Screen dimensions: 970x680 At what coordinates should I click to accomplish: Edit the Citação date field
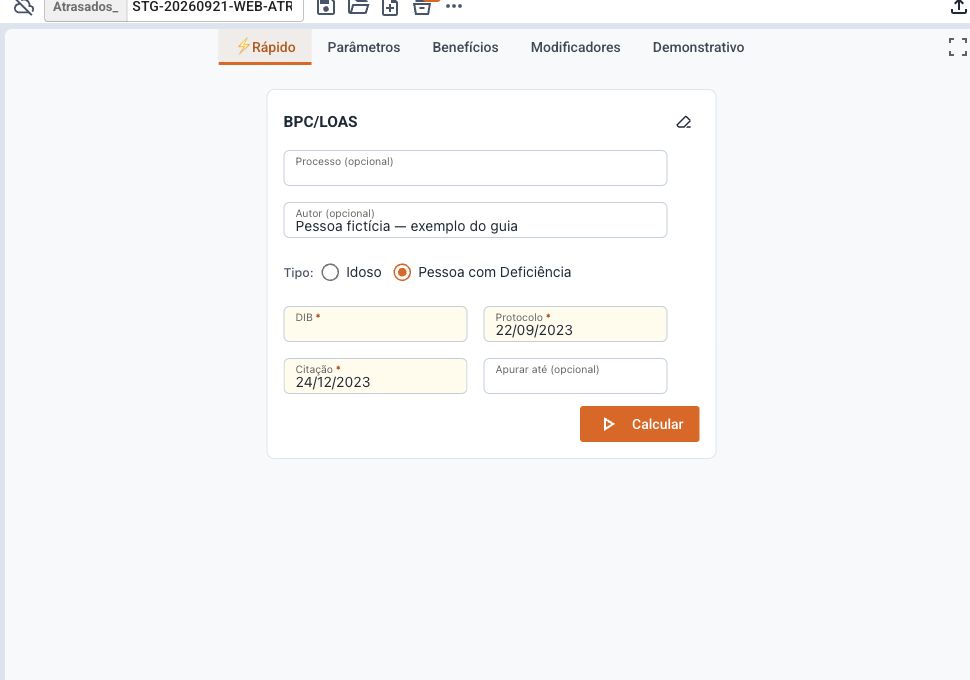click(x=376, y=376)
